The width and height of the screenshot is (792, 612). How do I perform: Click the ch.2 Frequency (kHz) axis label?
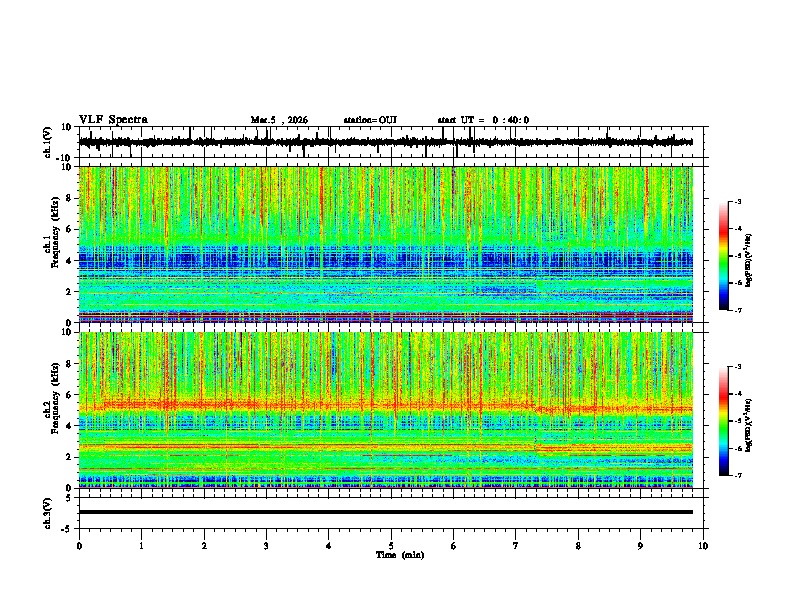pyautogui.click(x=54, y=399)
